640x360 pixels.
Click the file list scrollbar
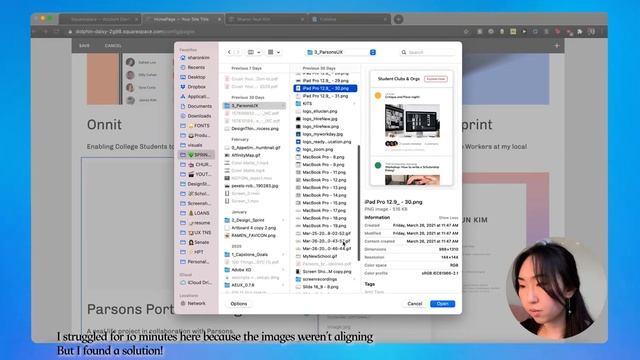pos(359,203)
